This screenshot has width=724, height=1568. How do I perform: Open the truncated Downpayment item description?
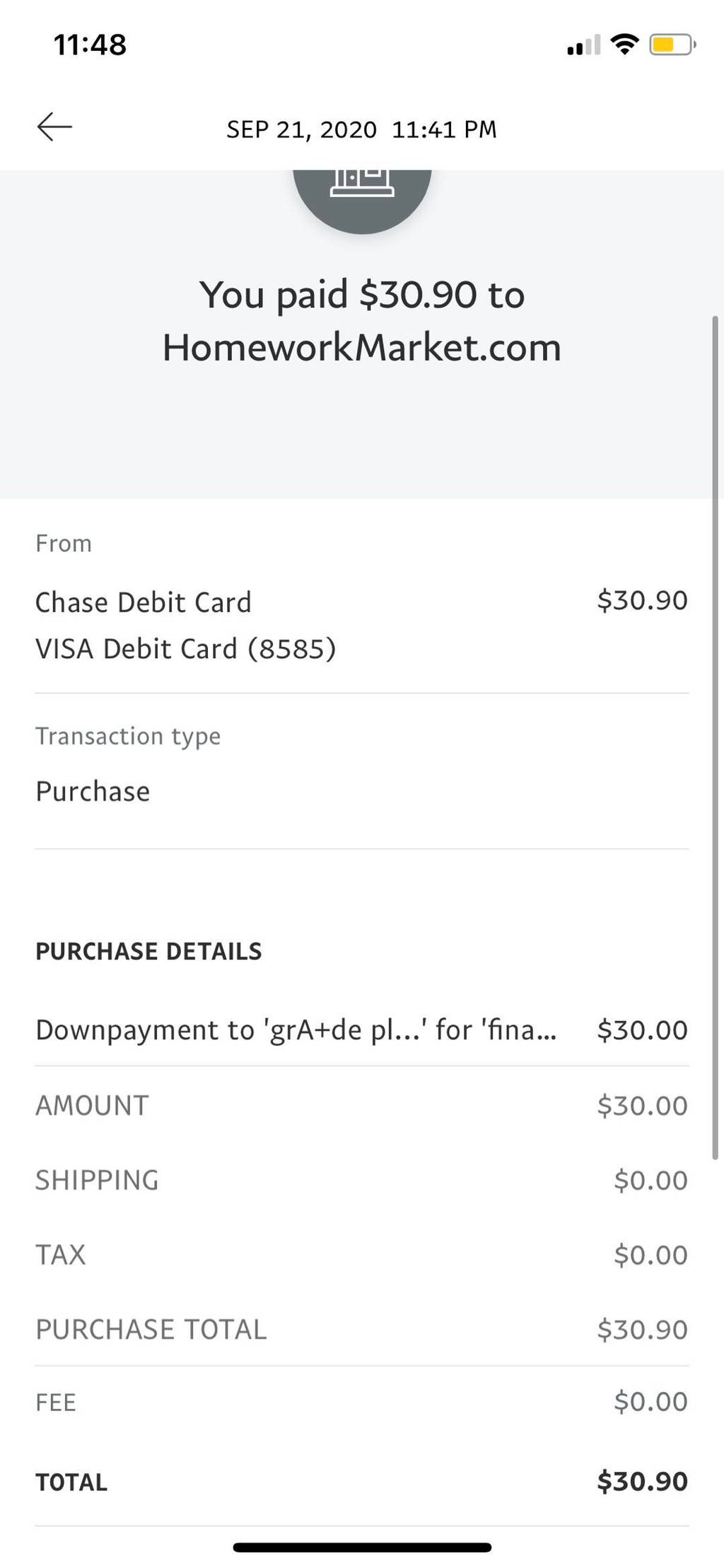tap(296, 1030)
